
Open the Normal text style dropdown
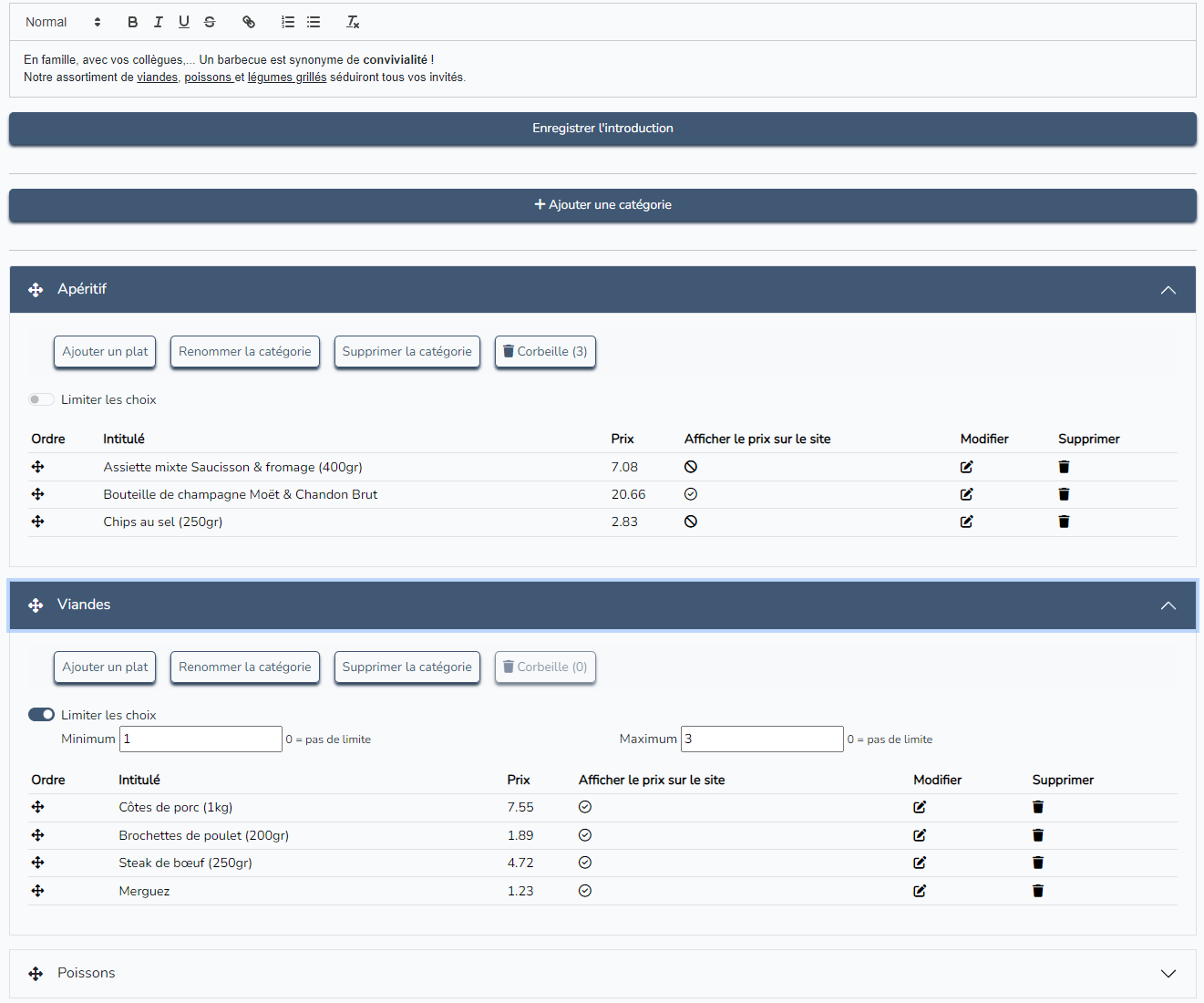pos(62,22)
